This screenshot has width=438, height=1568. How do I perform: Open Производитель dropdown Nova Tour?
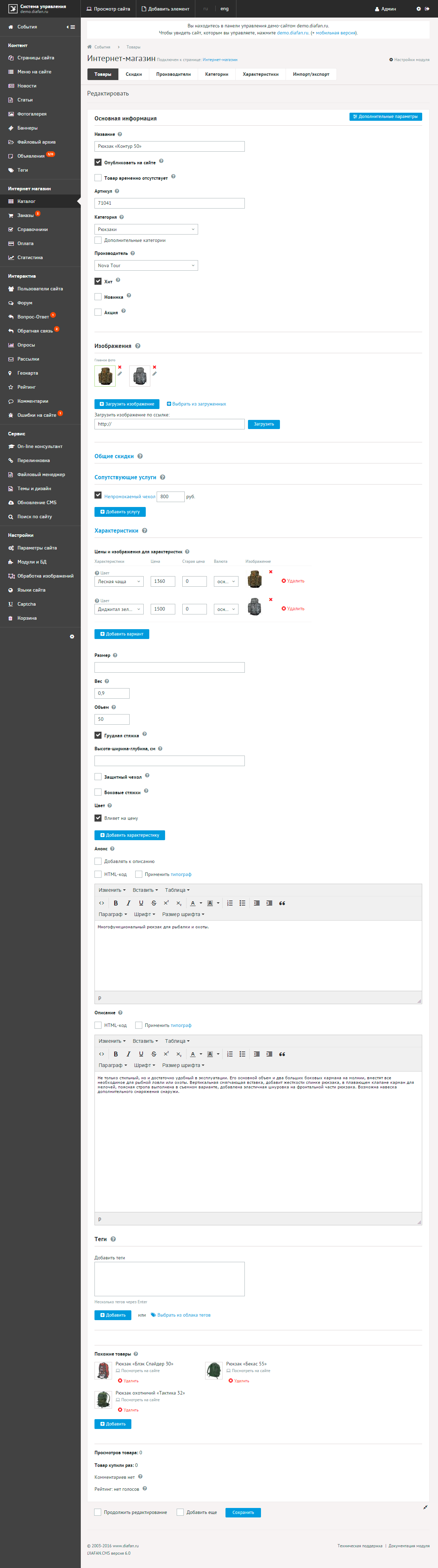coord(146,265)
